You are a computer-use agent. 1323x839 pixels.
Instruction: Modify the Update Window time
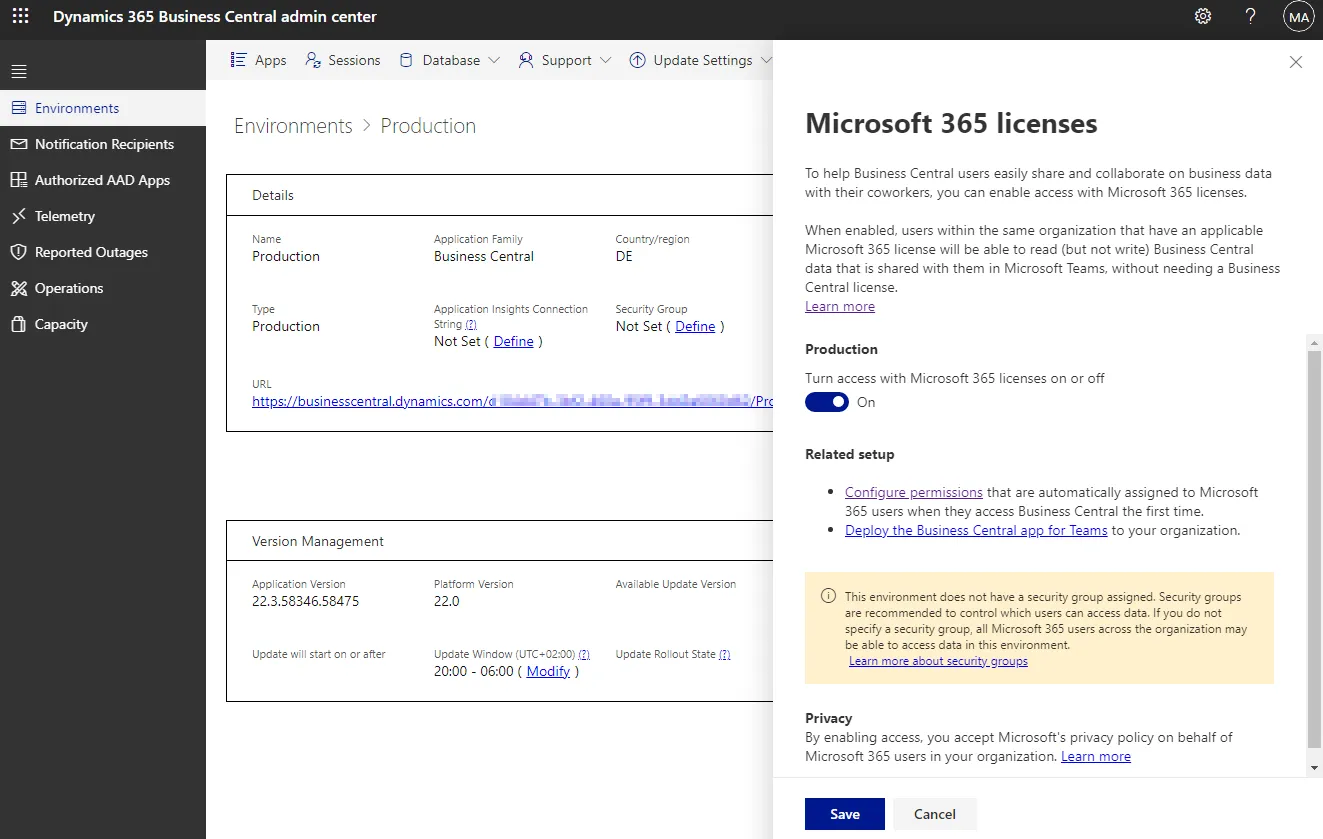[548, 671]
